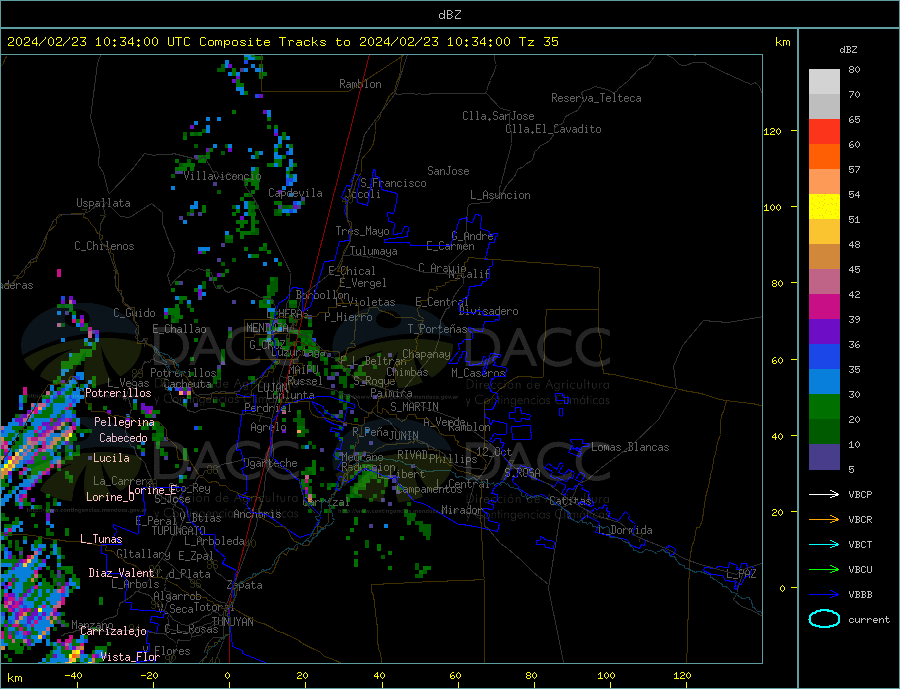Click the 'Diaz_Valent' map label
This screenshot has width=900, height=689.
coord(121,573)
